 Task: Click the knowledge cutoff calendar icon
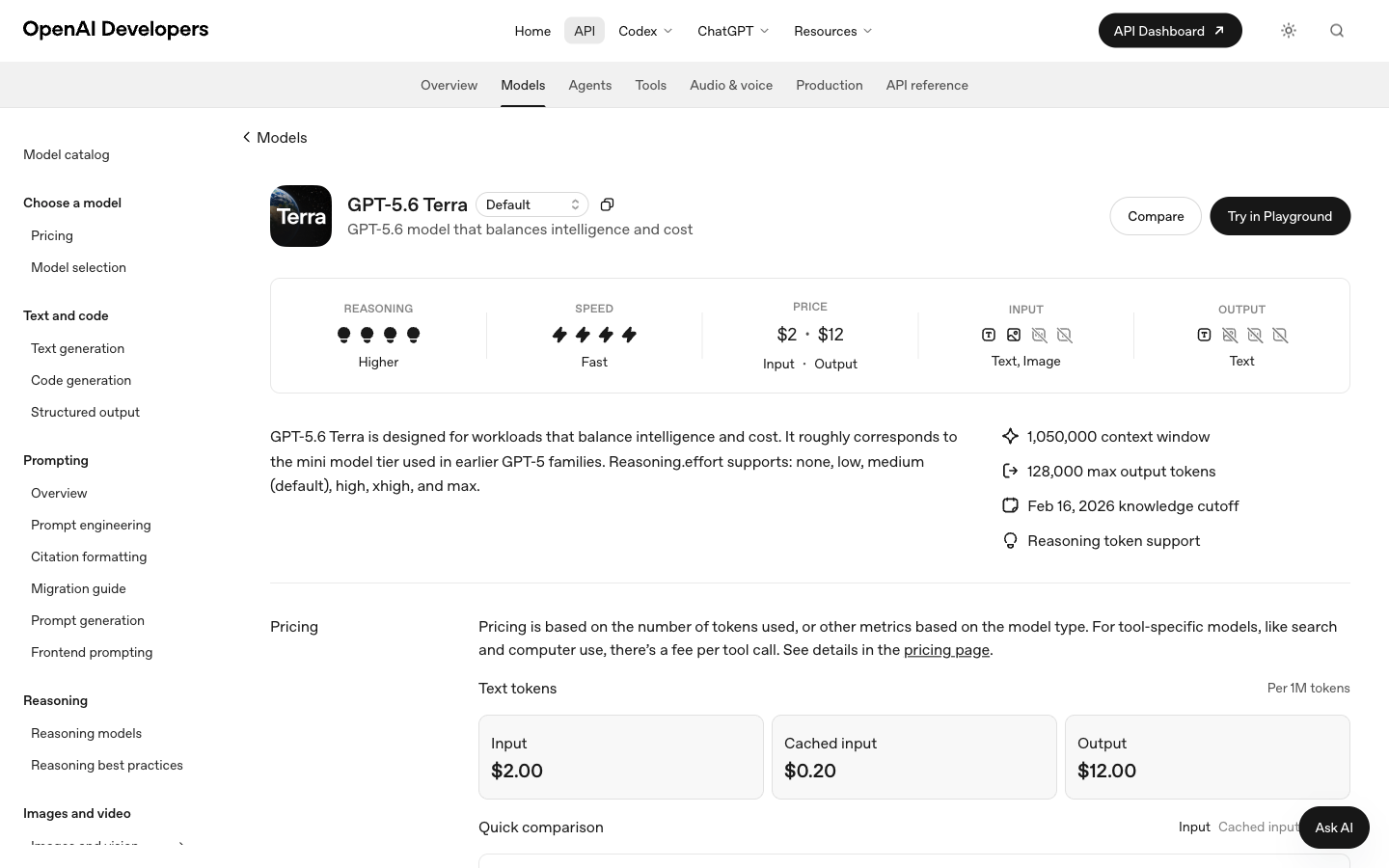(1010, 505)
